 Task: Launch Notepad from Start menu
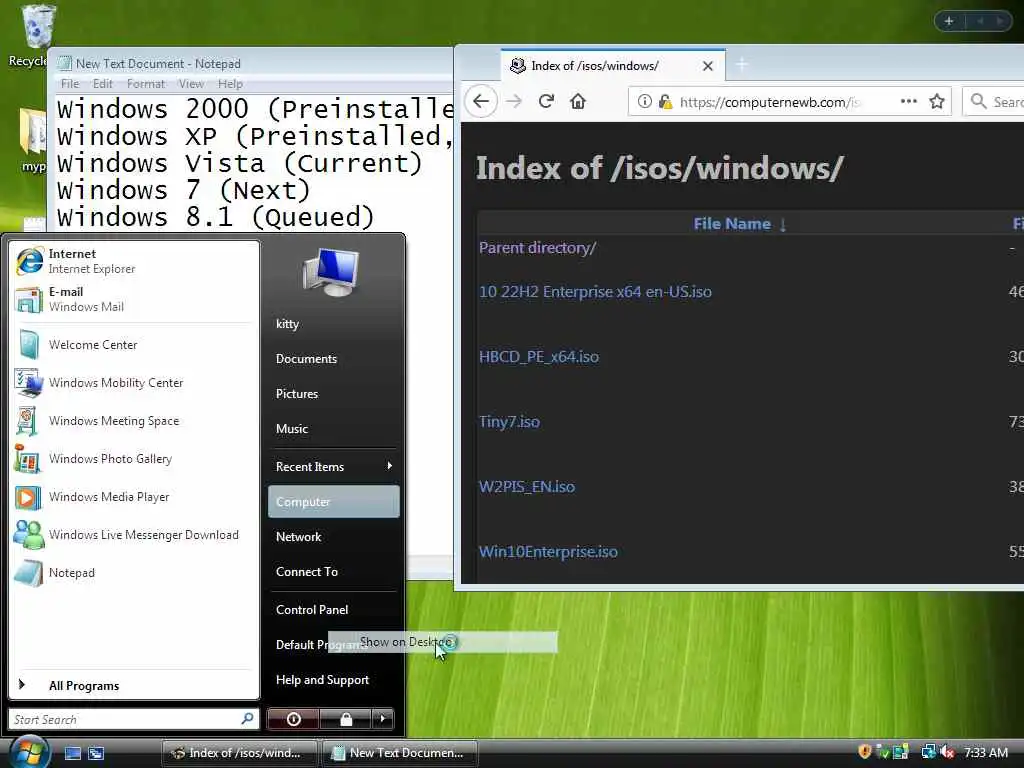134,573
